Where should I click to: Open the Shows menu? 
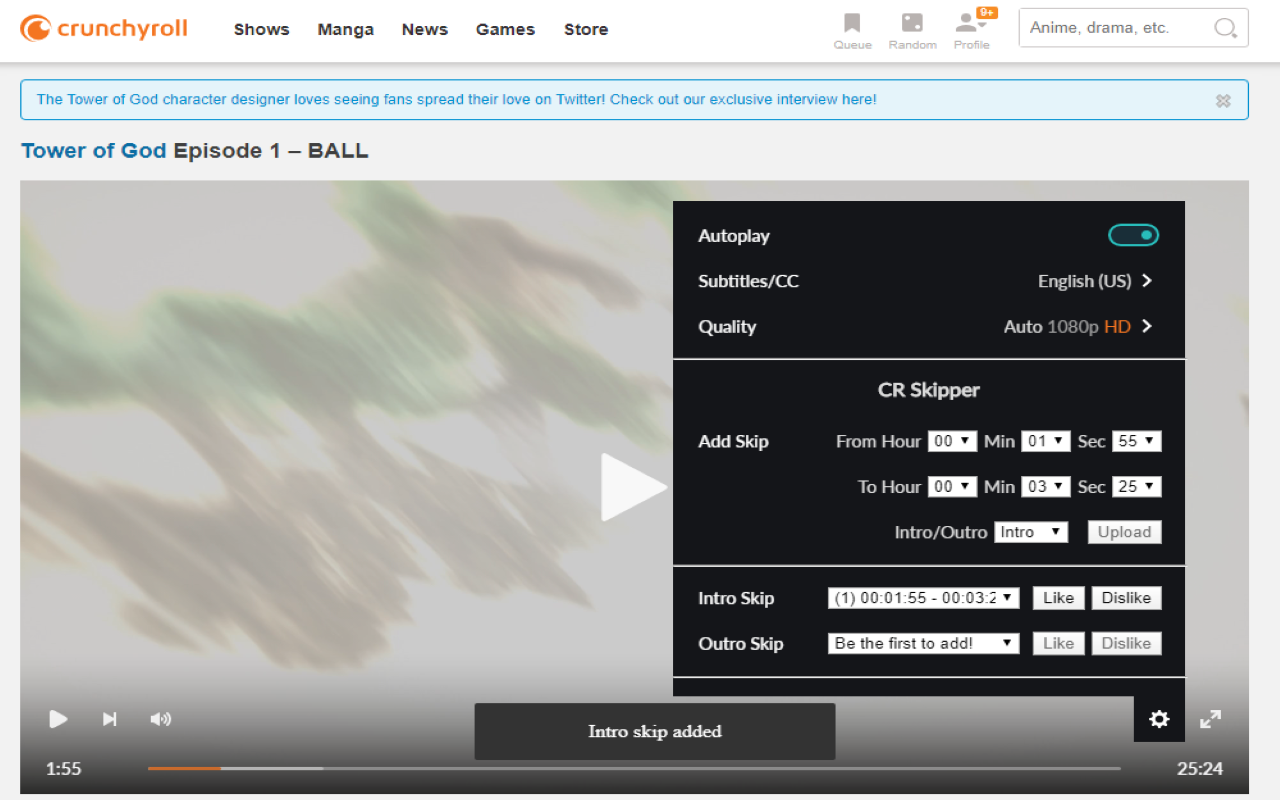pyautogui.click(x=262, y=29)
